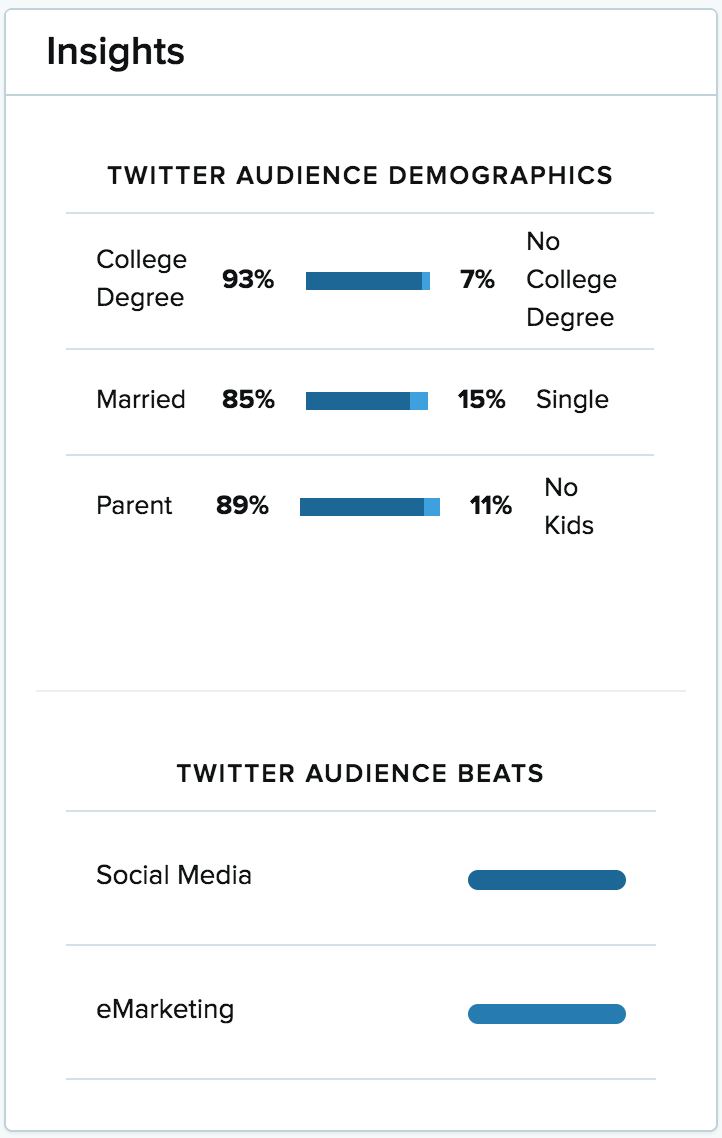Viewport: 722px width, 1138px height.
Task: Click the Married label
Action: [x=140, y=399]
